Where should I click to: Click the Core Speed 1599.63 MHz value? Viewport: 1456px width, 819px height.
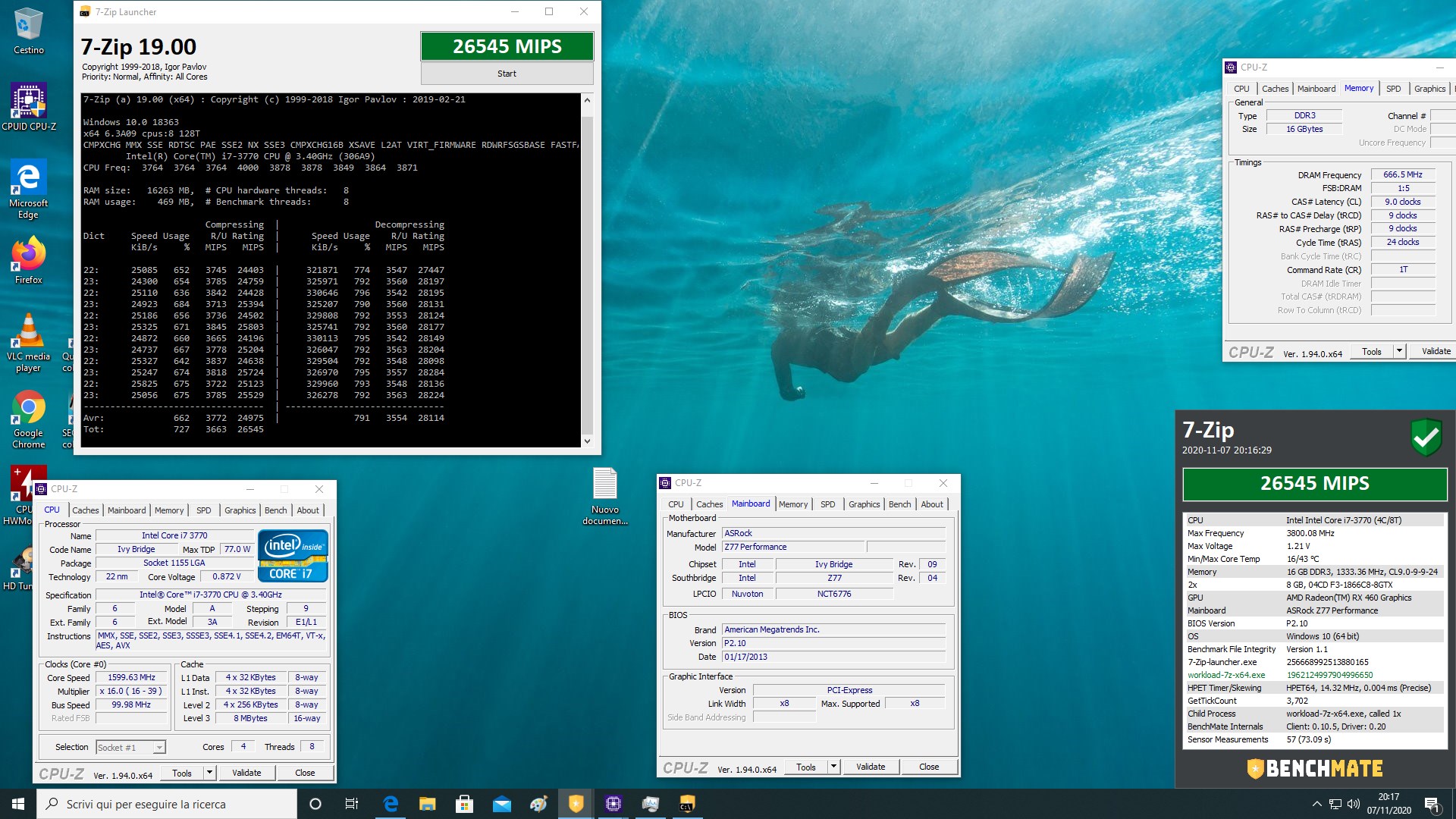[131, 678]
